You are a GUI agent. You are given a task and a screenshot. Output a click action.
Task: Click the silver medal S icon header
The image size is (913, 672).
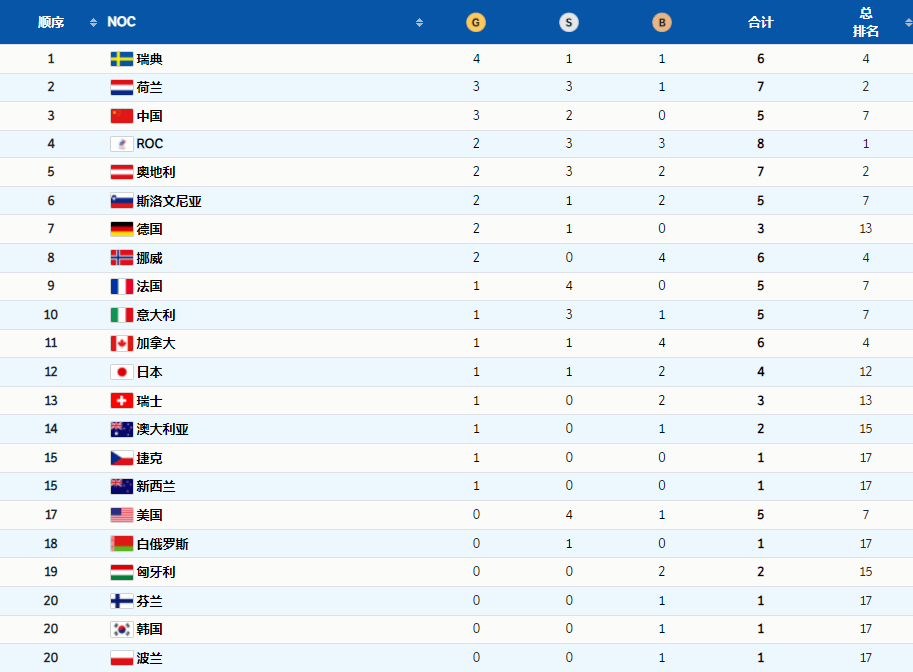pyautogui.click(x=569, y=23)
